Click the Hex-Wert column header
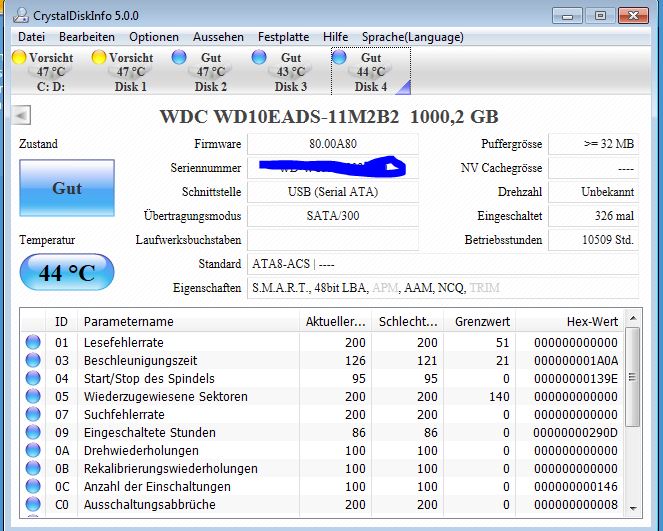This screenshot has width=663, height=531. [570, 322]
